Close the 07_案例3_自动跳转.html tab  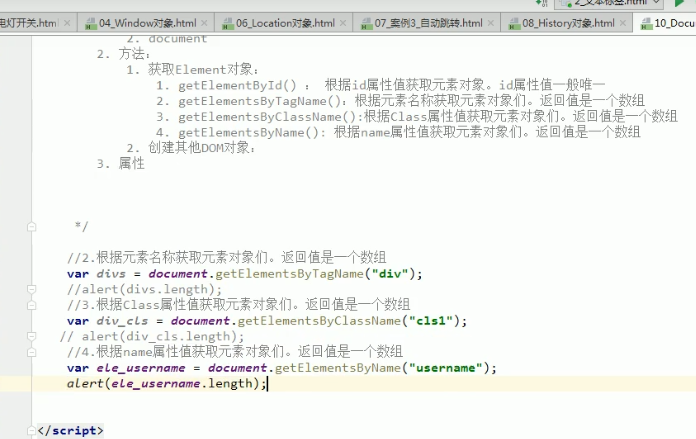[x=490, y=23]
